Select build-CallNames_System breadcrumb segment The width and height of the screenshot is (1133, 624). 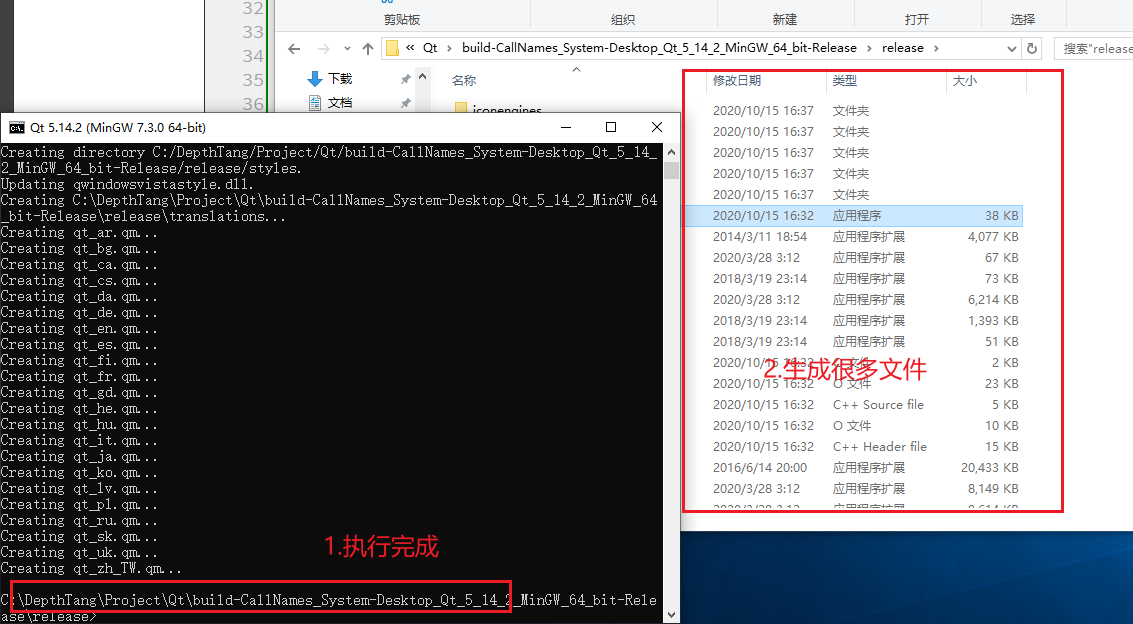tap(659, 48)
